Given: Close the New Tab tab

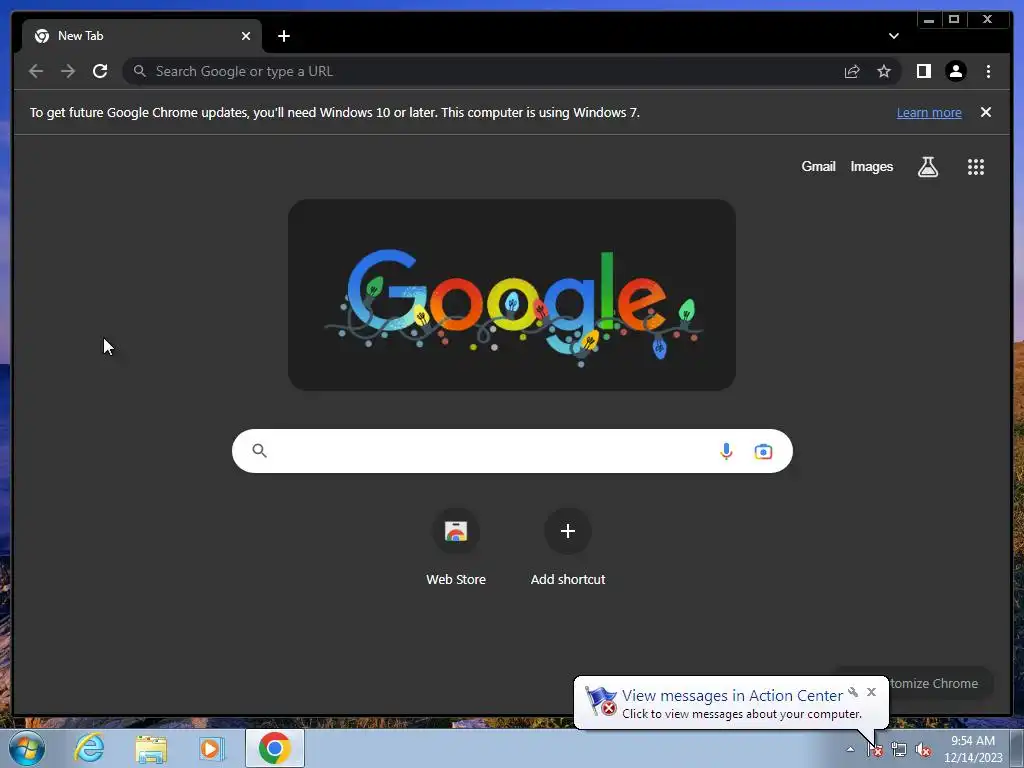Looking at the screenshot, I should (246, 36).
